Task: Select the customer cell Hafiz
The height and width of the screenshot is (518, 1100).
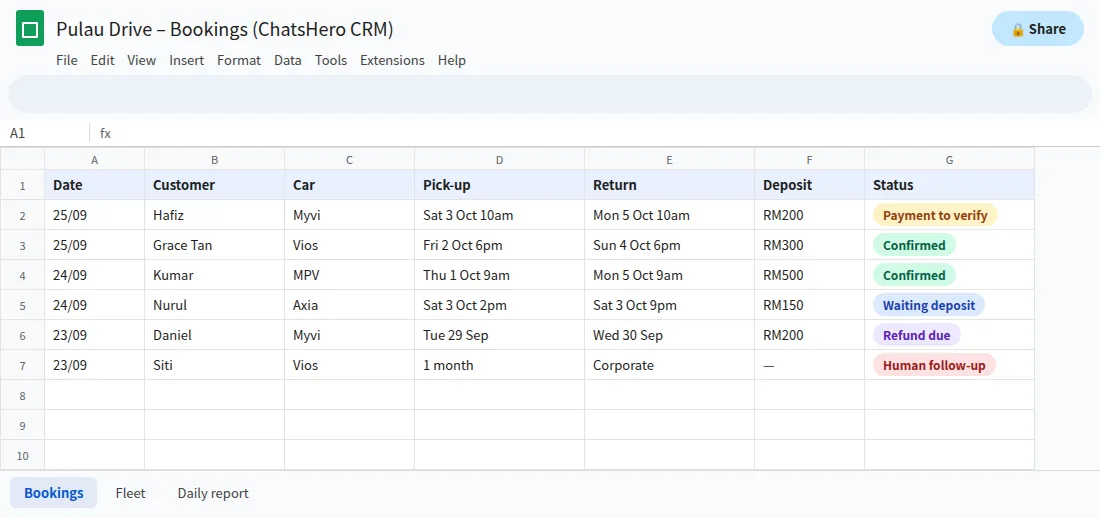Action: pyautogui.click(x=215, y=215)
